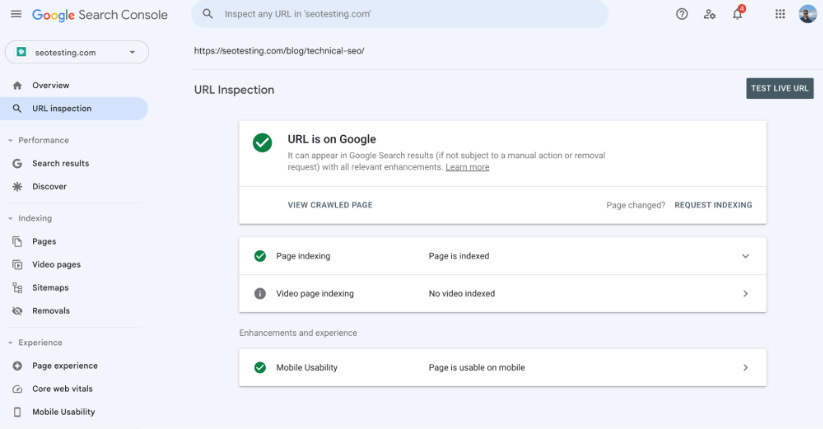
Task: Click the 'URL is on Google' heading
Action: [x=332, y=139]
